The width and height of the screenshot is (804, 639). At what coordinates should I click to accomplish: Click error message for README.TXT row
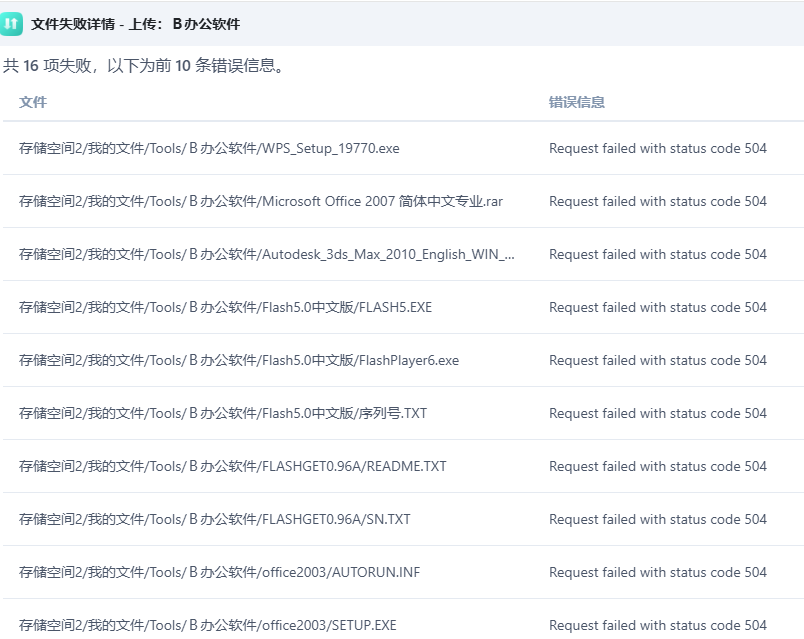click(658, 466)
